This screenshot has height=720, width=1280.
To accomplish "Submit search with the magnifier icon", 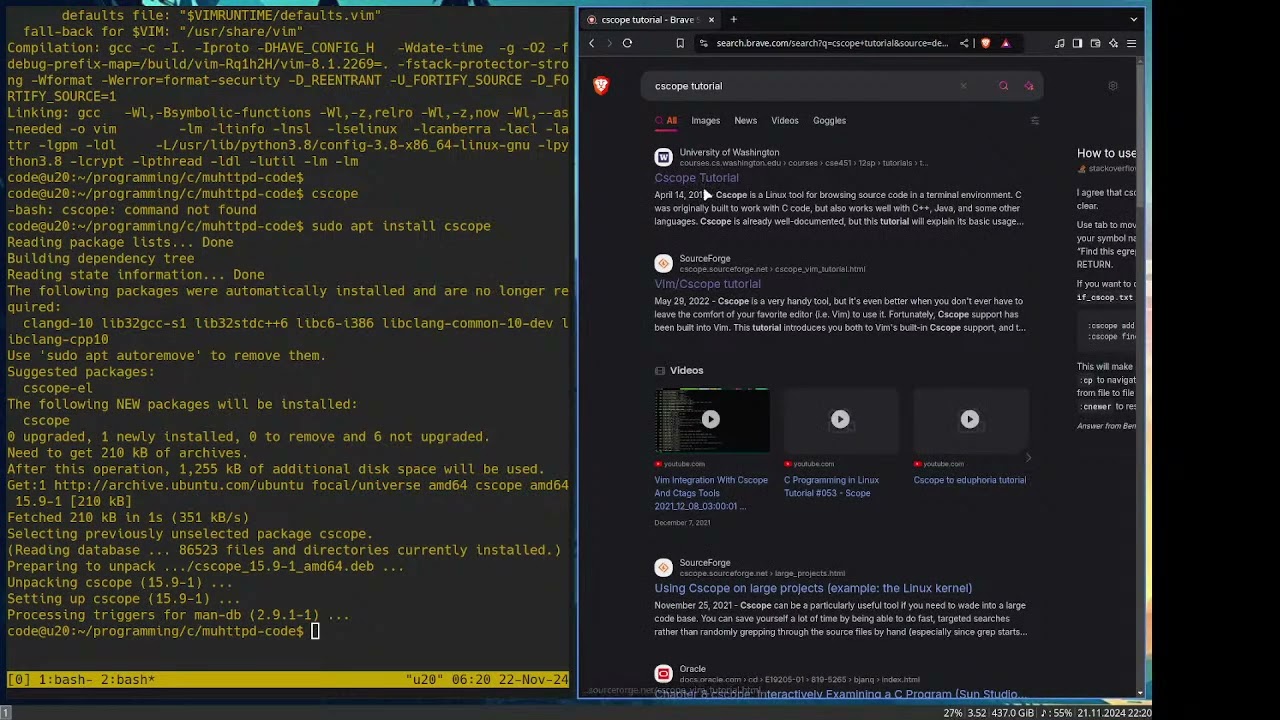I will click(x=1003, y=86).
